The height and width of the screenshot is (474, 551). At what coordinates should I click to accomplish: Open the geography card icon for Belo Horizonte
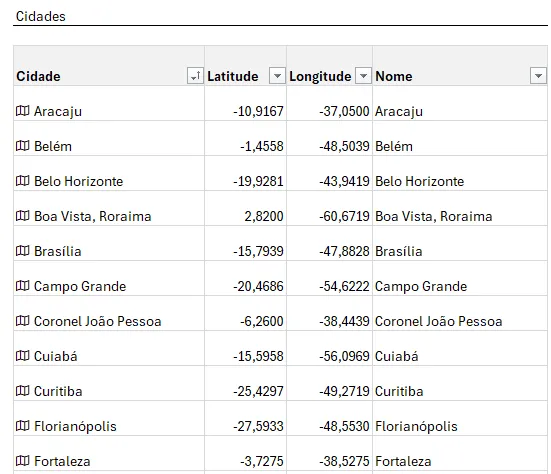[22, 181]
